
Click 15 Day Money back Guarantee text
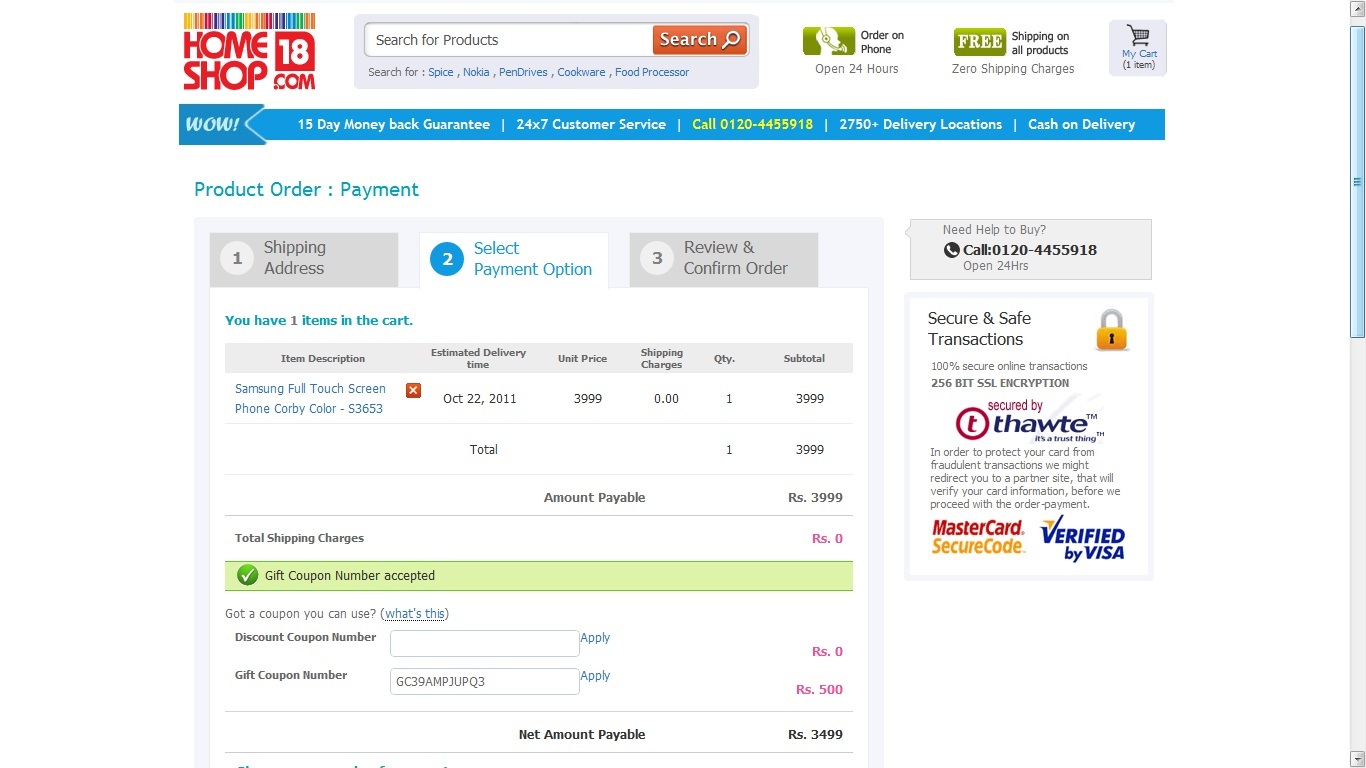tap(393, 125)
